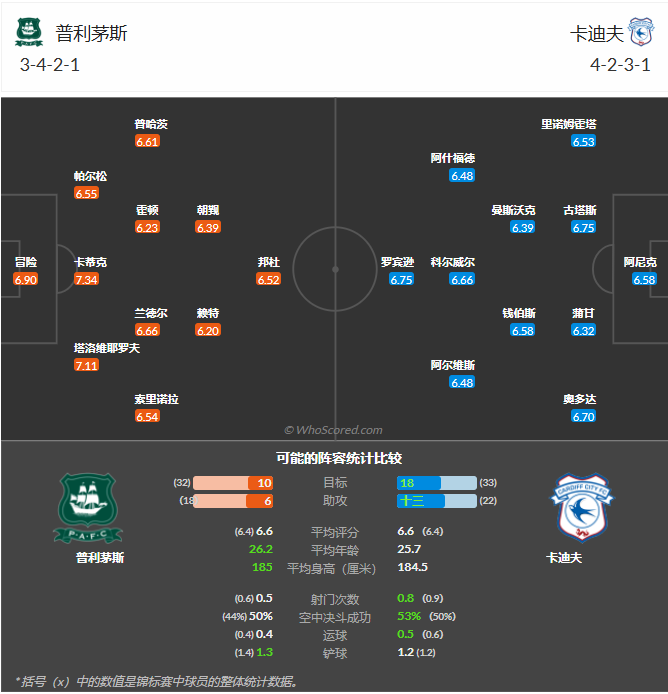Viewport: 668px width, 694px height.
Task: Open the 卡迪夫 team name in top header
Action: coord(597,33)
